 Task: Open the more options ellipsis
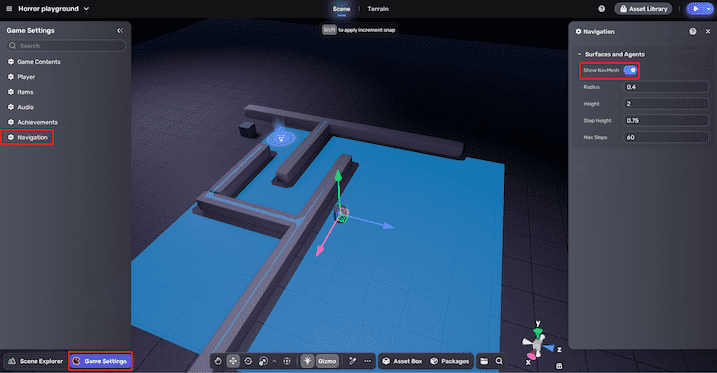point(368,361)
